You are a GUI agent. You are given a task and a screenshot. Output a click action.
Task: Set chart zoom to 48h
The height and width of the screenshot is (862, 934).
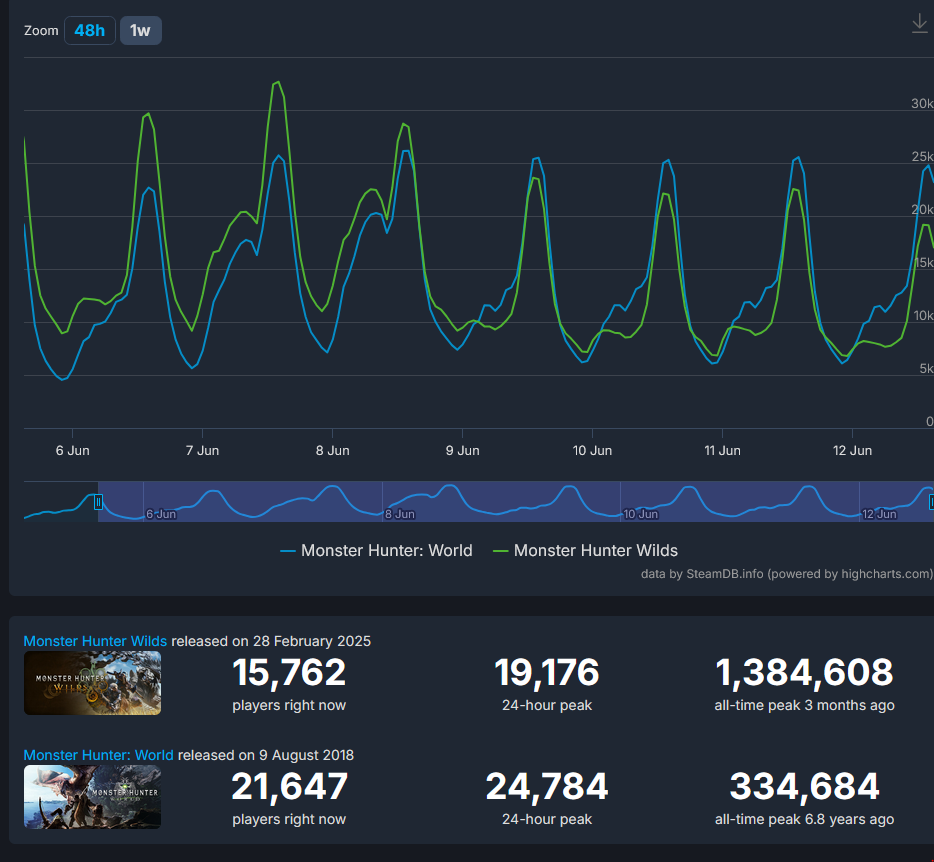89,30
